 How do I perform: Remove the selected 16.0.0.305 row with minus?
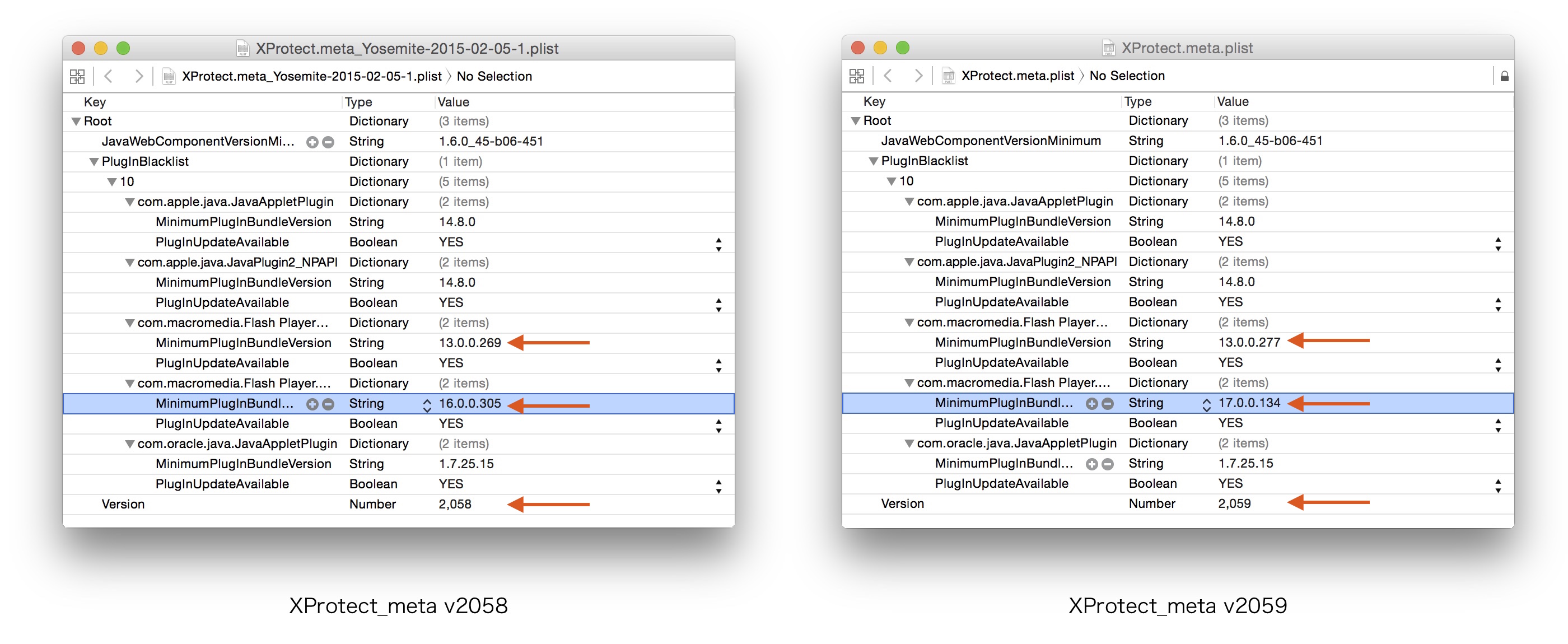[x=328, y=404]
